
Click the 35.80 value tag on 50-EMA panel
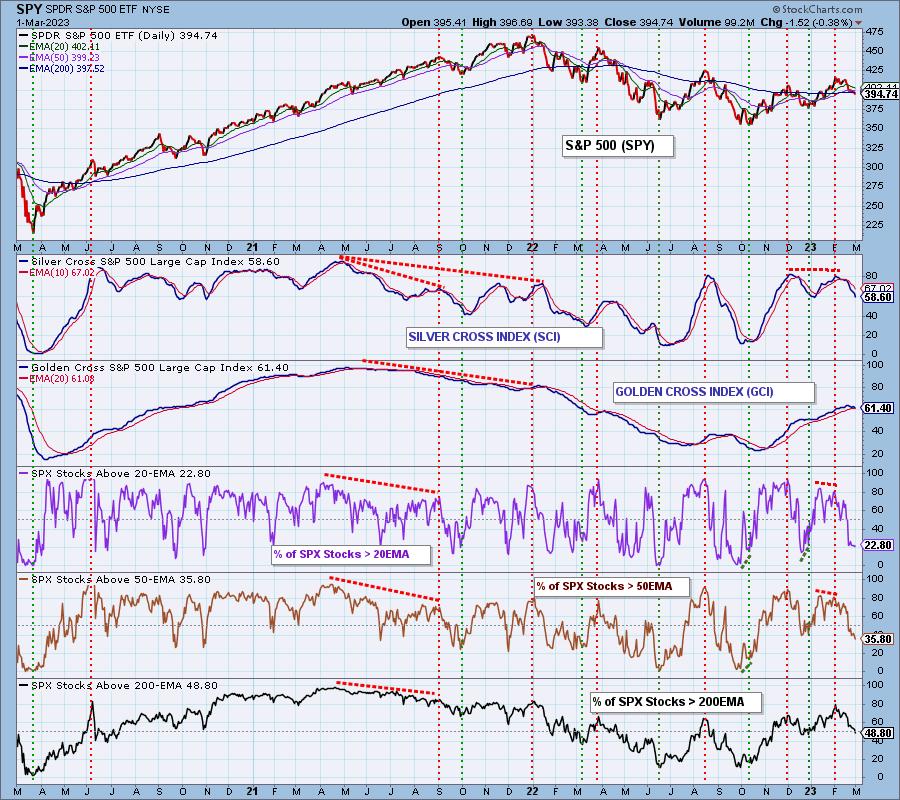878,639
